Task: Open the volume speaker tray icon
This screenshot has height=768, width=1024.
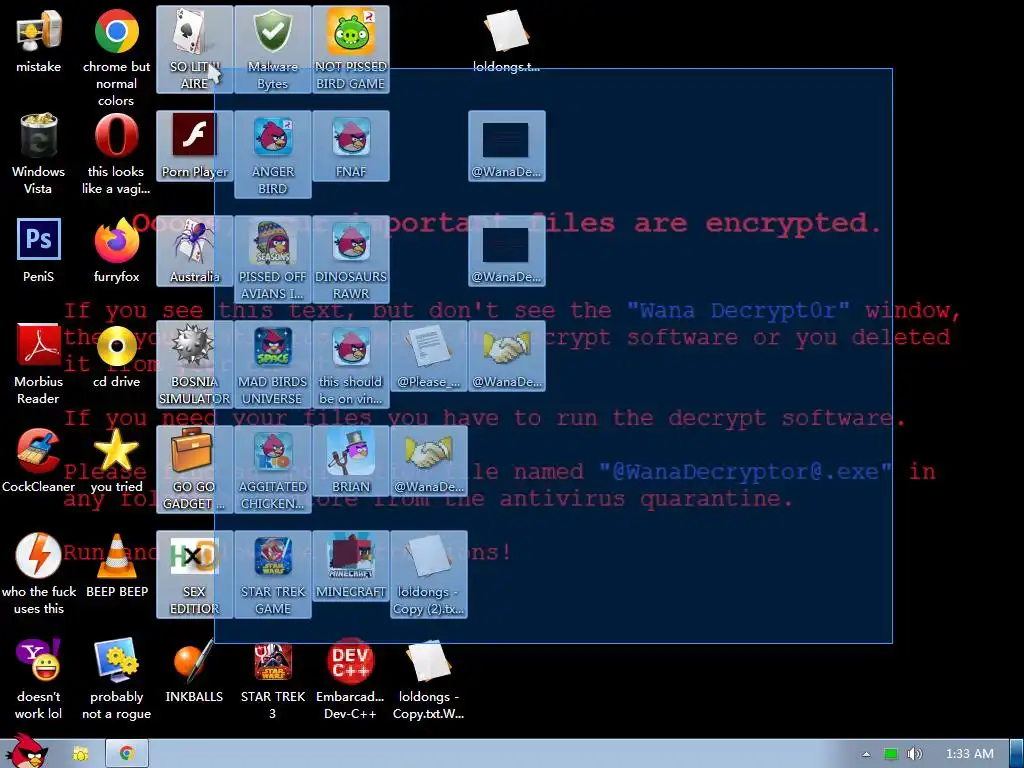Action: tap(915, 754)
